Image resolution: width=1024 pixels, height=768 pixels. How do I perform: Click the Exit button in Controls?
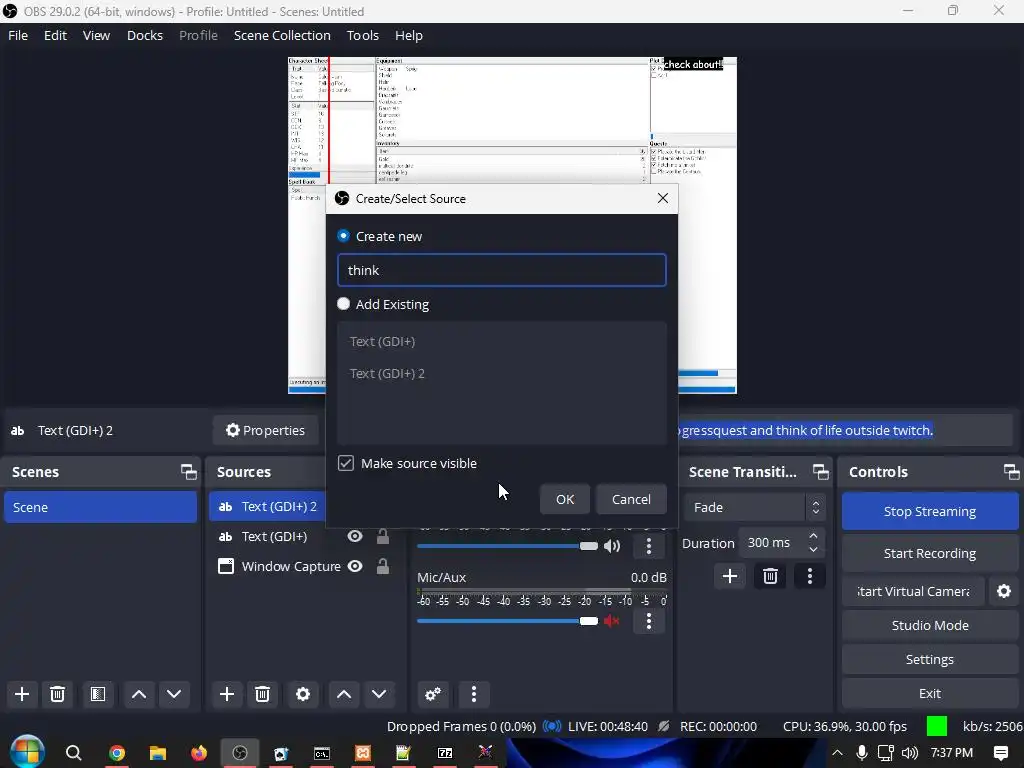(930, 694)
